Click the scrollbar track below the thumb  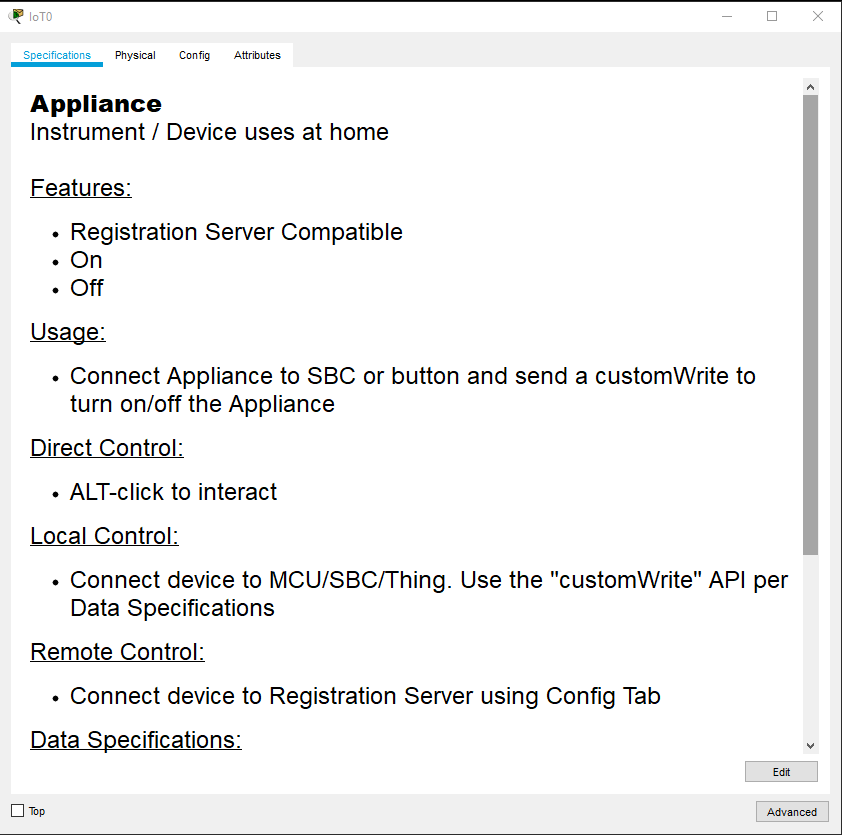[810, 650]
